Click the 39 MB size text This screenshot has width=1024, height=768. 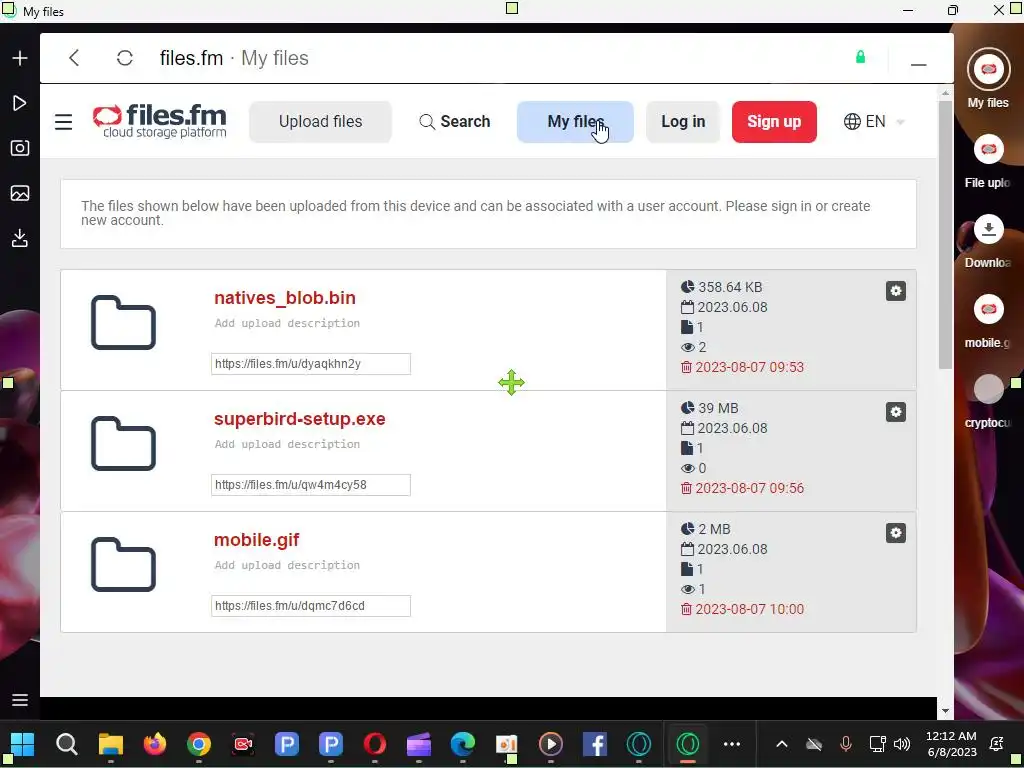coord(718,408)
